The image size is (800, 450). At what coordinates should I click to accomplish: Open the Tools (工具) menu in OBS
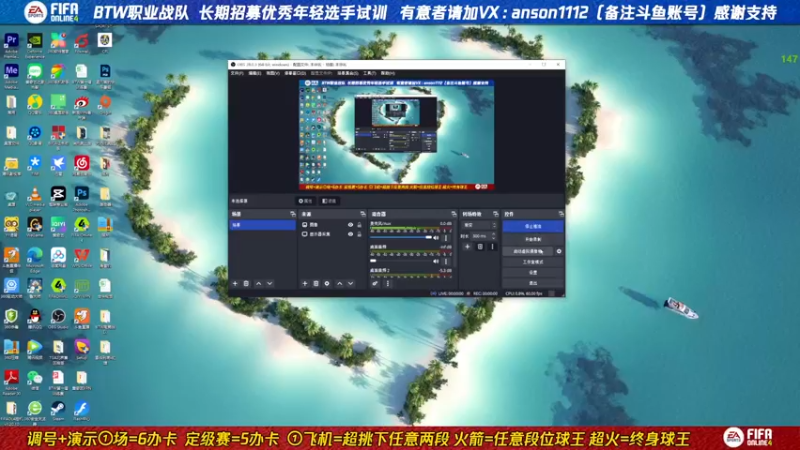[369, 73]
